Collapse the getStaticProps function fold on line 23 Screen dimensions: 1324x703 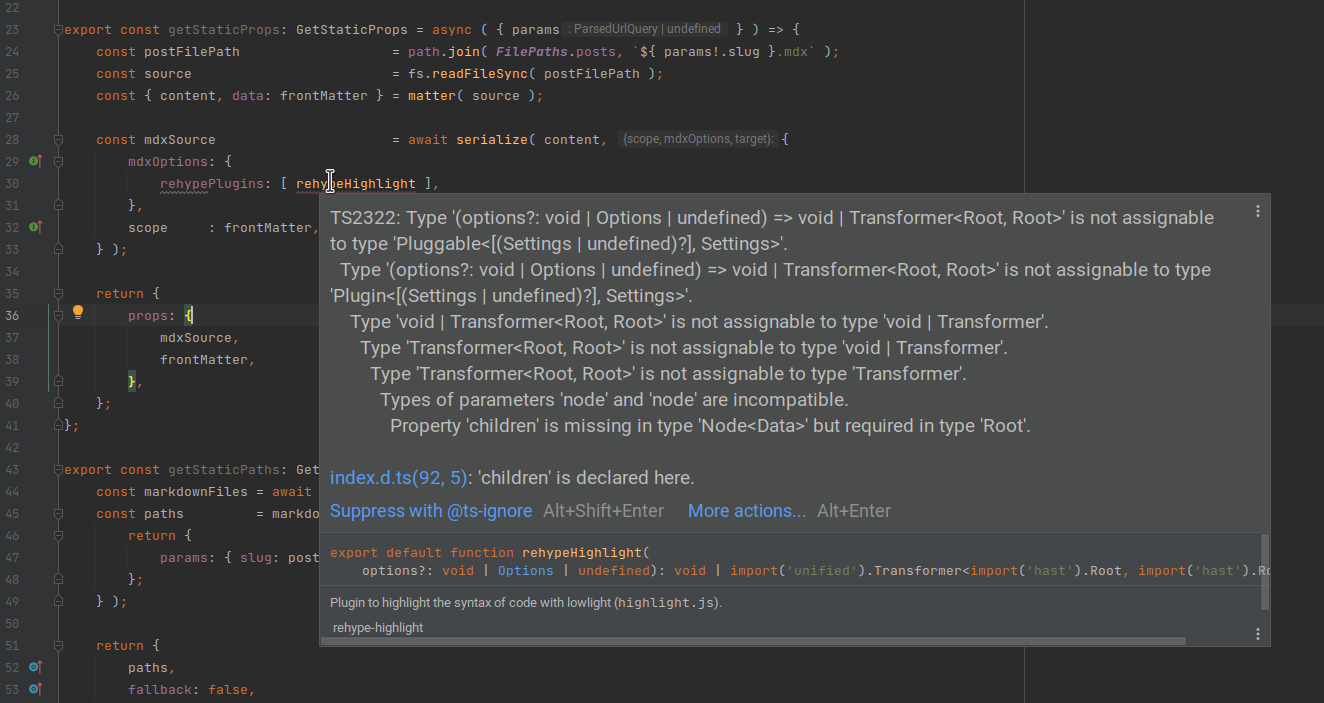pos(57,28)
